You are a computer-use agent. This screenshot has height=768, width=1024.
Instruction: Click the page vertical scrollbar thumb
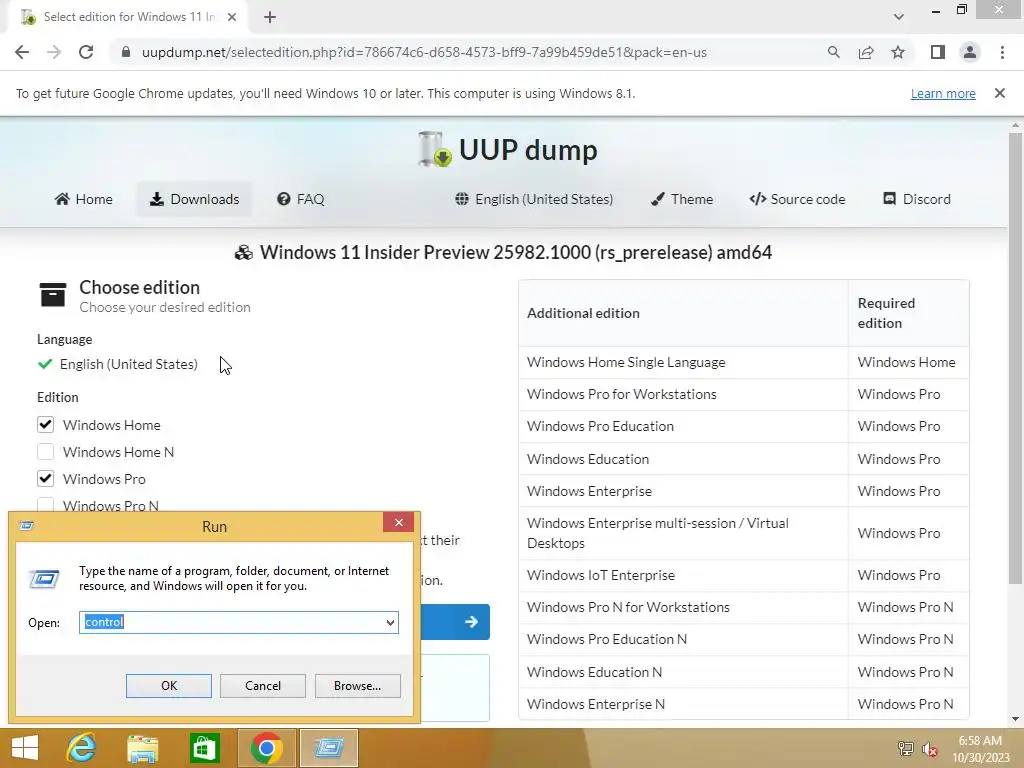tap(1015, 358)
